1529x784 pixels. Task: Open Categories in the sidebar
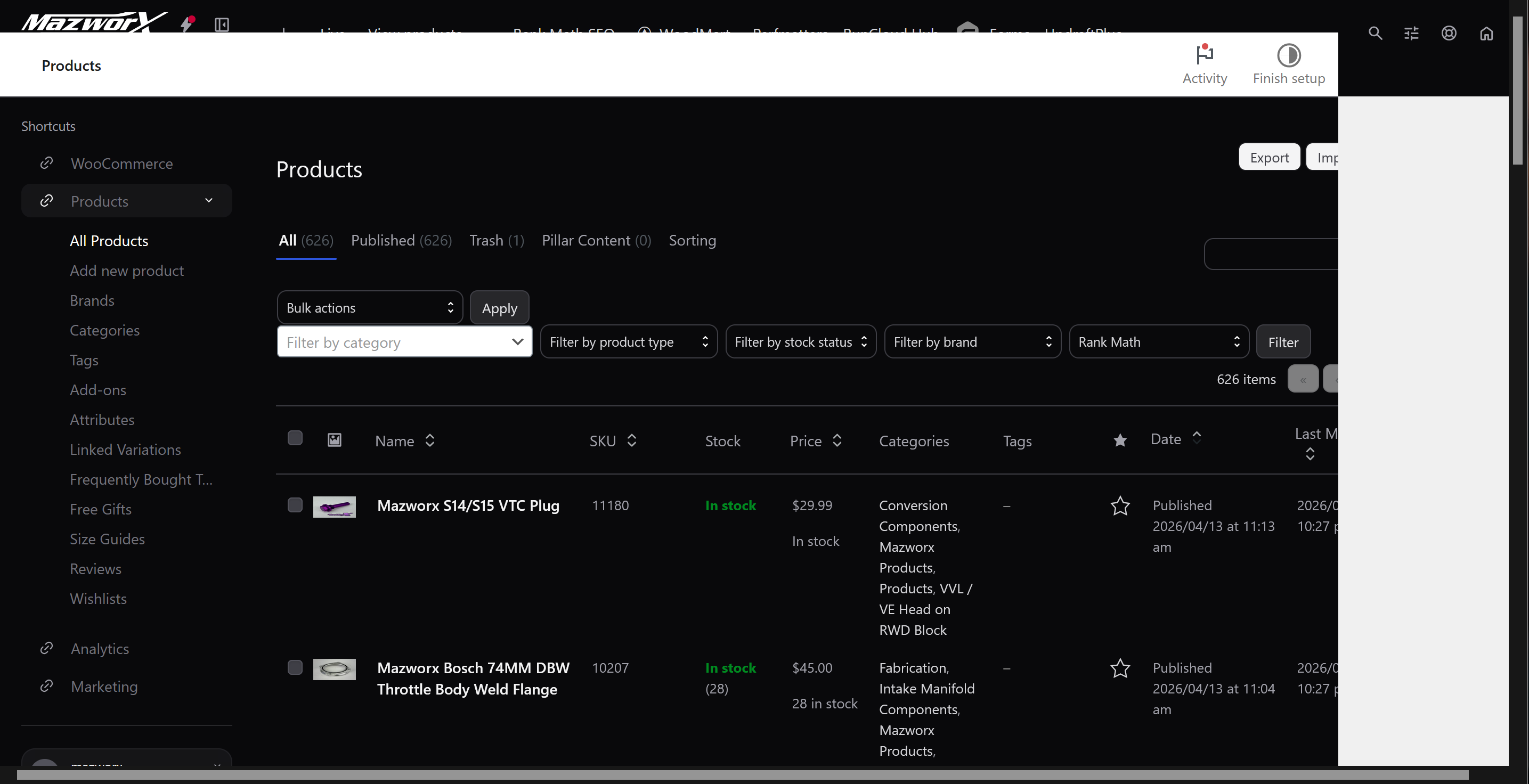[104, 331]
